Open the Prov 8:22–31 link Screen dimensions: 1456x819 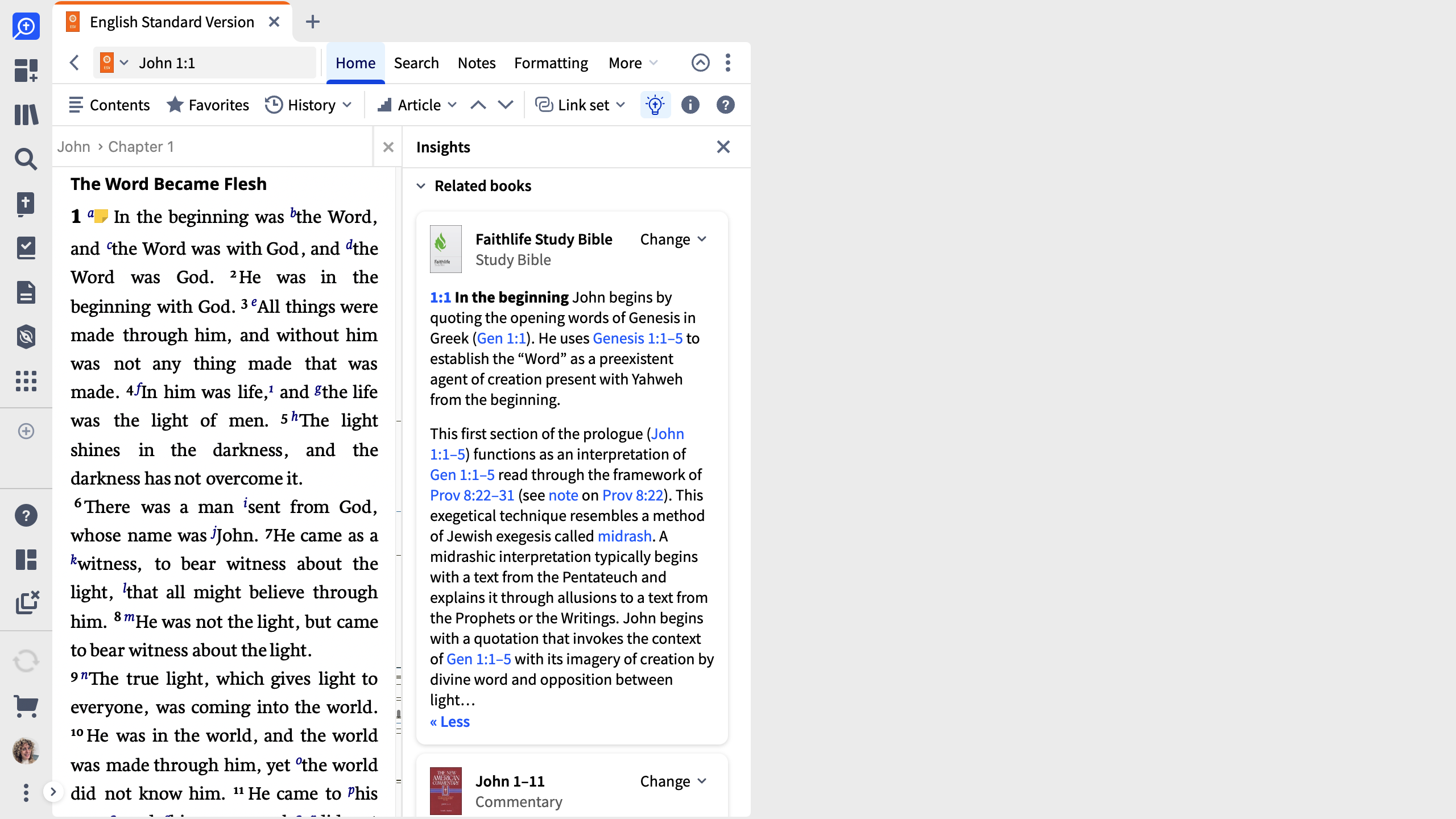pos(472,495)
